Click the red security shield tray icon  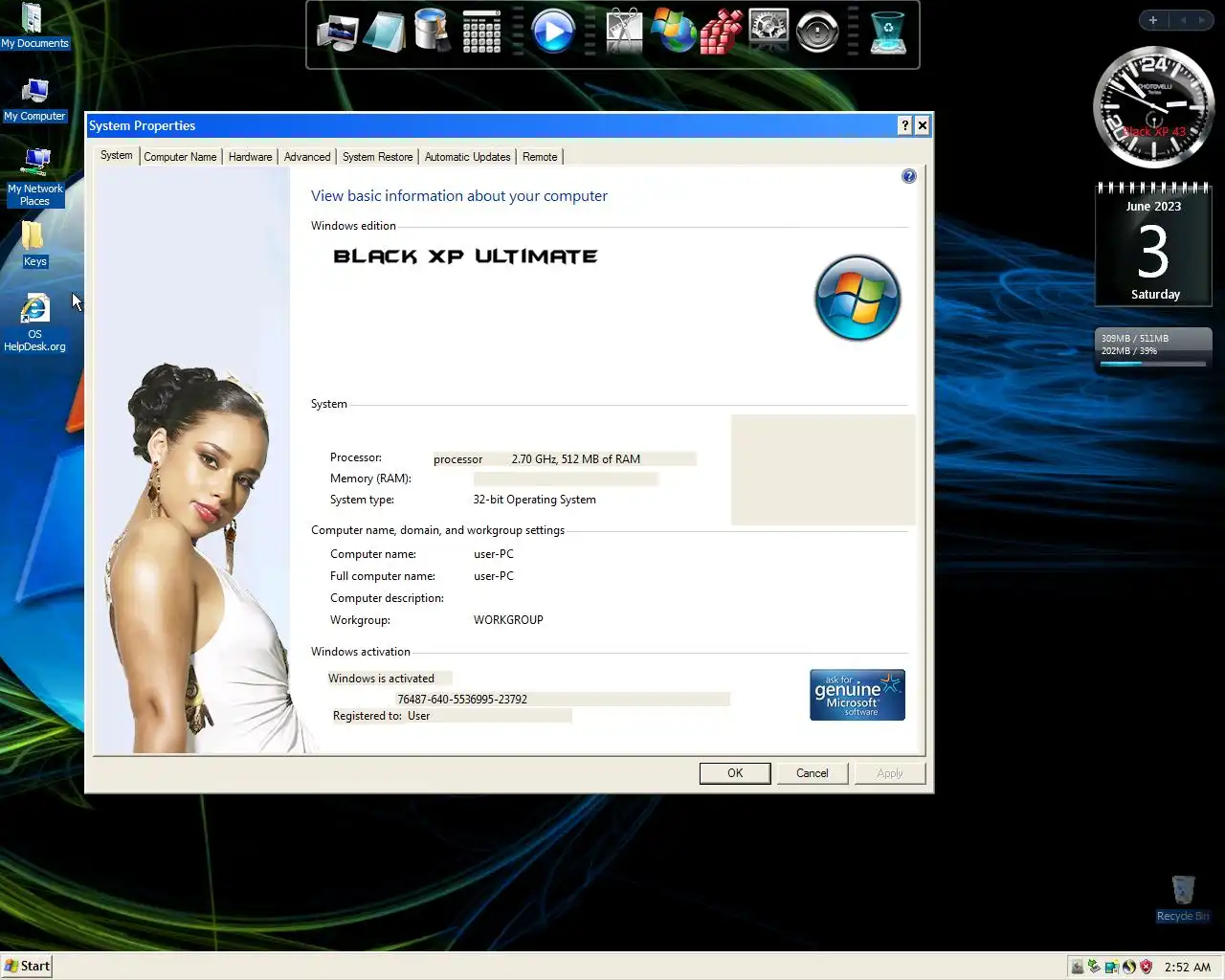(1146, 967)
